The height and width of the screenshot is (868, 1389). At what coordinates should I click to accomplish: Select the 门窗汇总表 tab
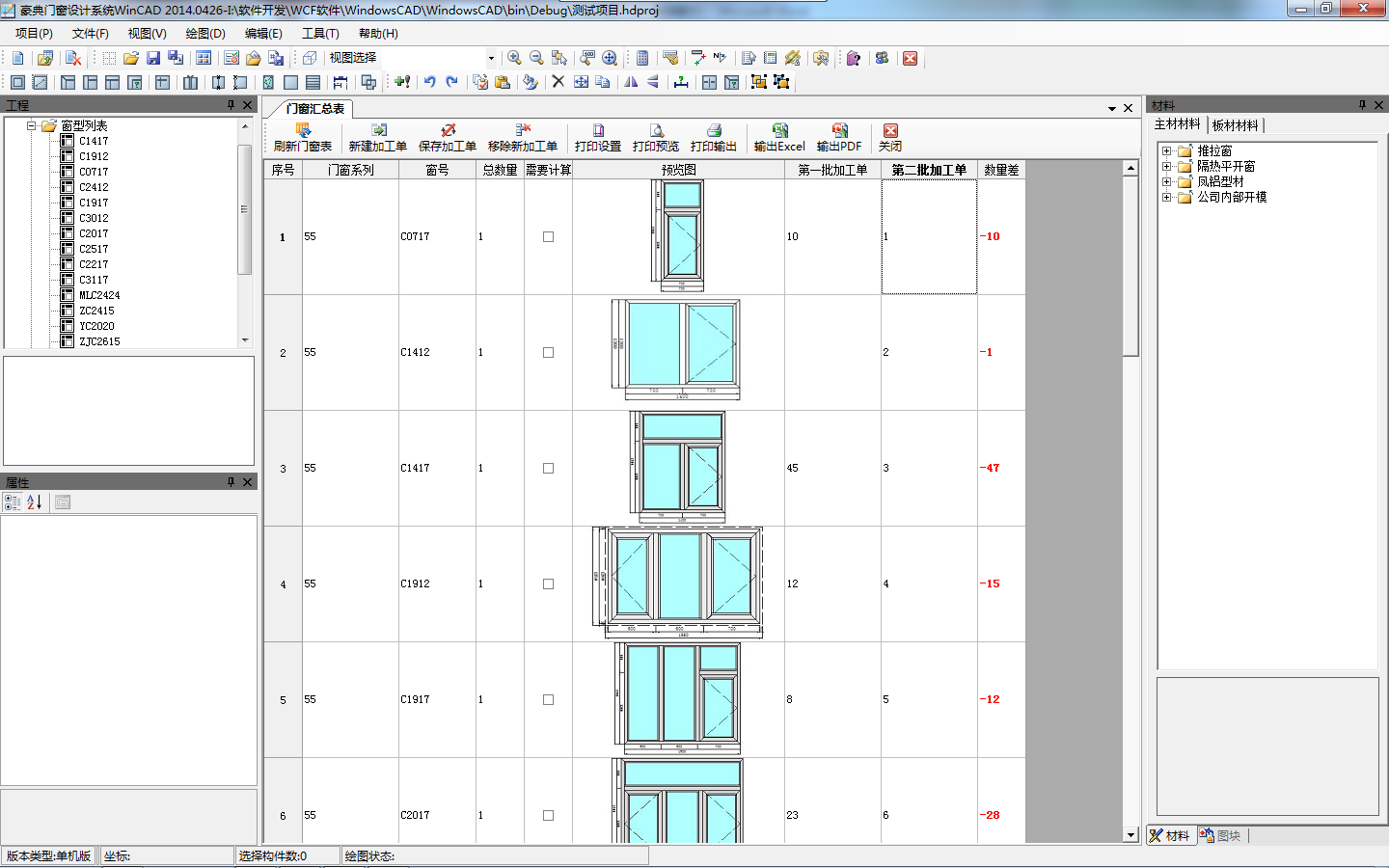[x=314, y=108]
